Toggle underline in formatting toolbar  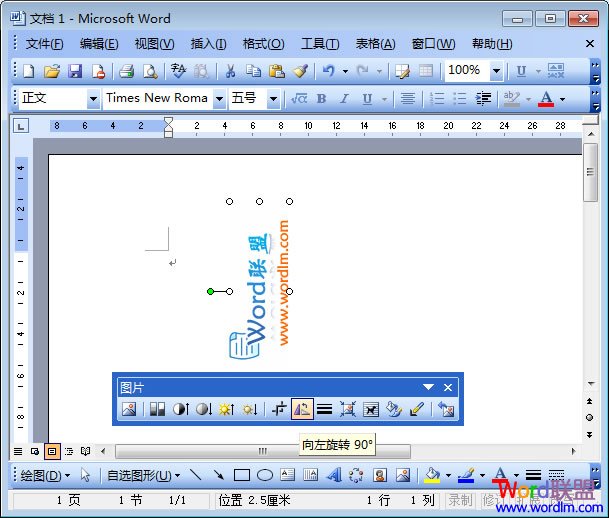point(367,99)
